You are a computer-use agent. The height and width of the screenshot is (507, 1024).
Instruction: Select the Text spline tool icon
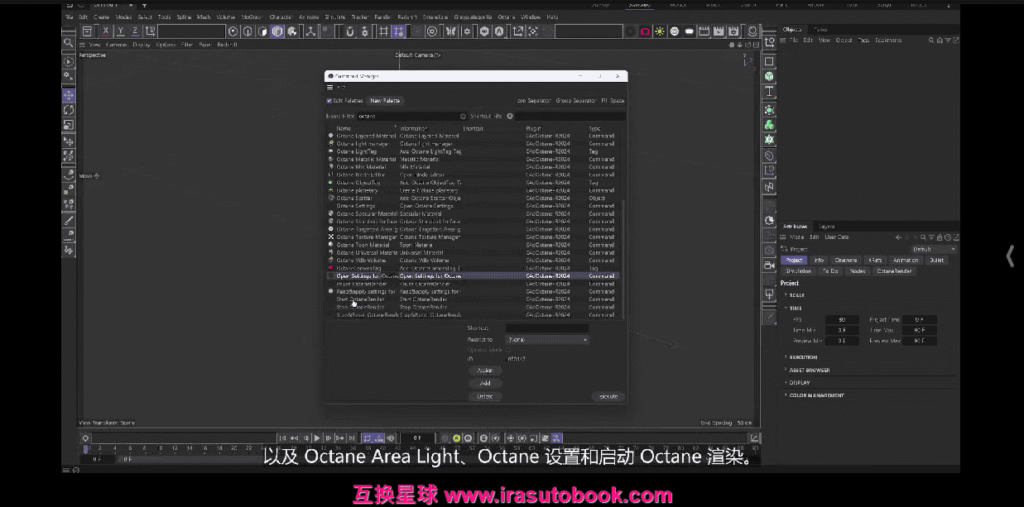(x=769, y=92)
